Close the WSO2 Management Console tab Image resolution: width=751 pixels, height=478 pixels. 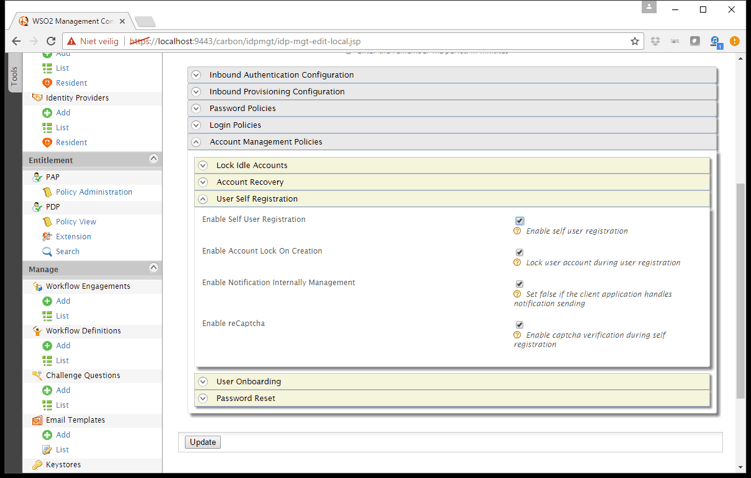[x=122, y=21]
